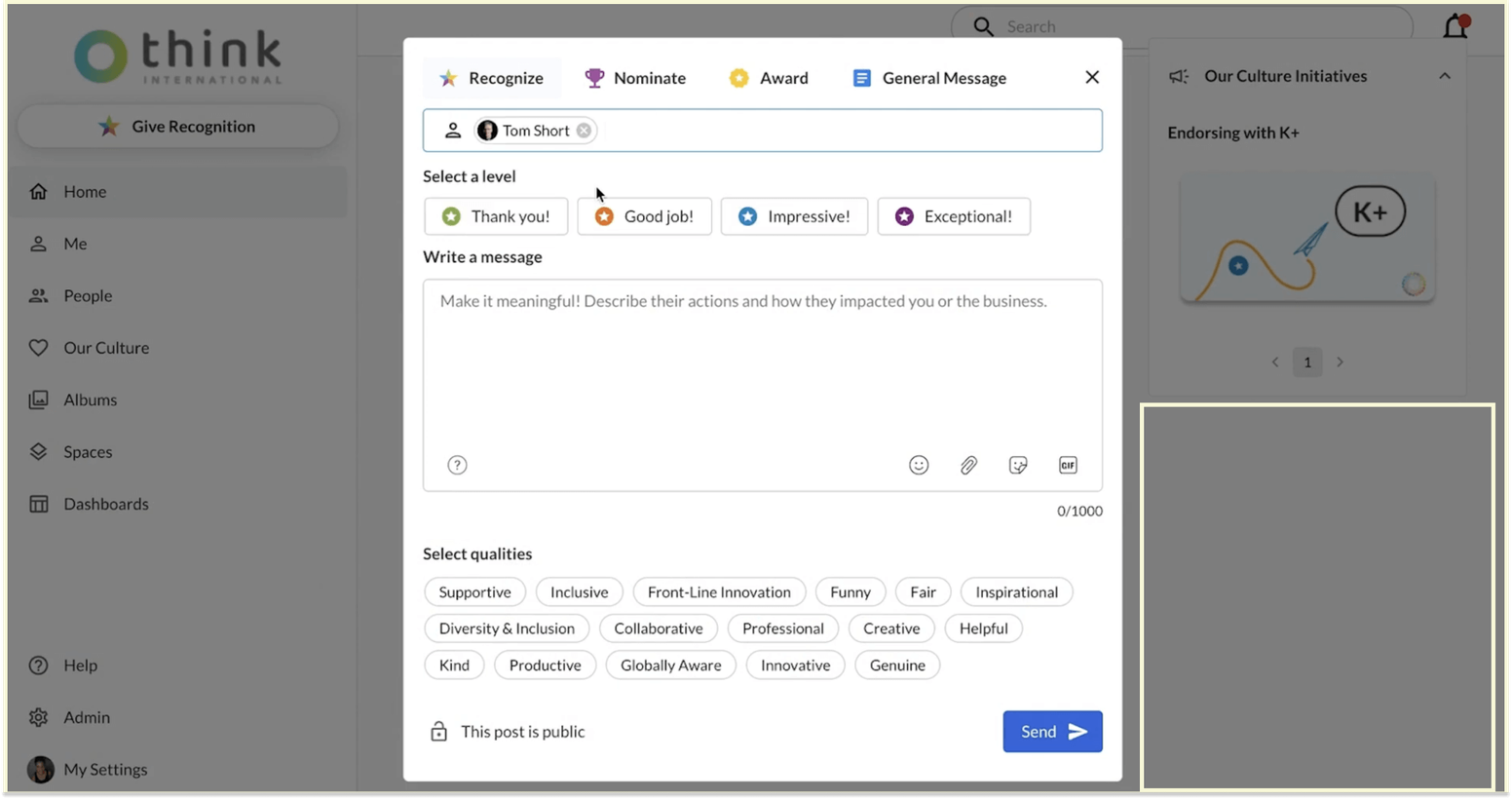Toggle the Globally Aware quality
Viewport: 1512px width, 799px height.
click(x=671, y=666)
